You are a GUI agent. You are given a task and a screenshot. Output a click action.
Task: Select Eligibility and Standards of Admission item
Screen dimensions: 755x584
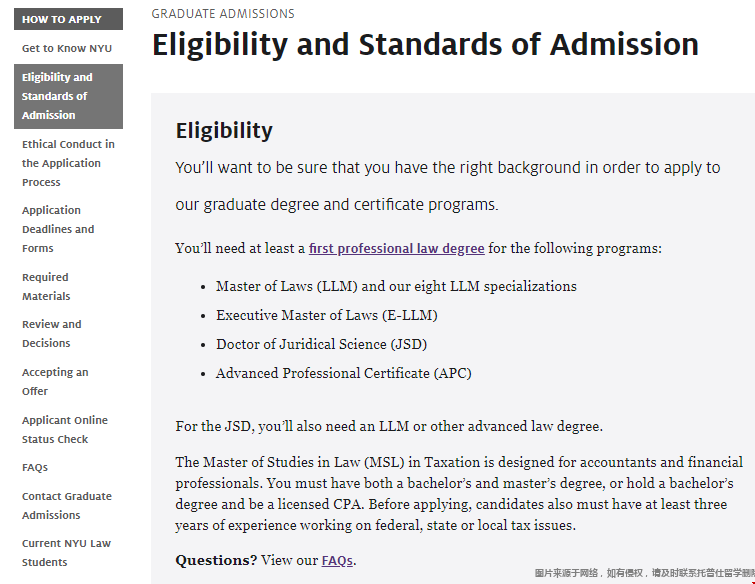click(x=58, y=96)
